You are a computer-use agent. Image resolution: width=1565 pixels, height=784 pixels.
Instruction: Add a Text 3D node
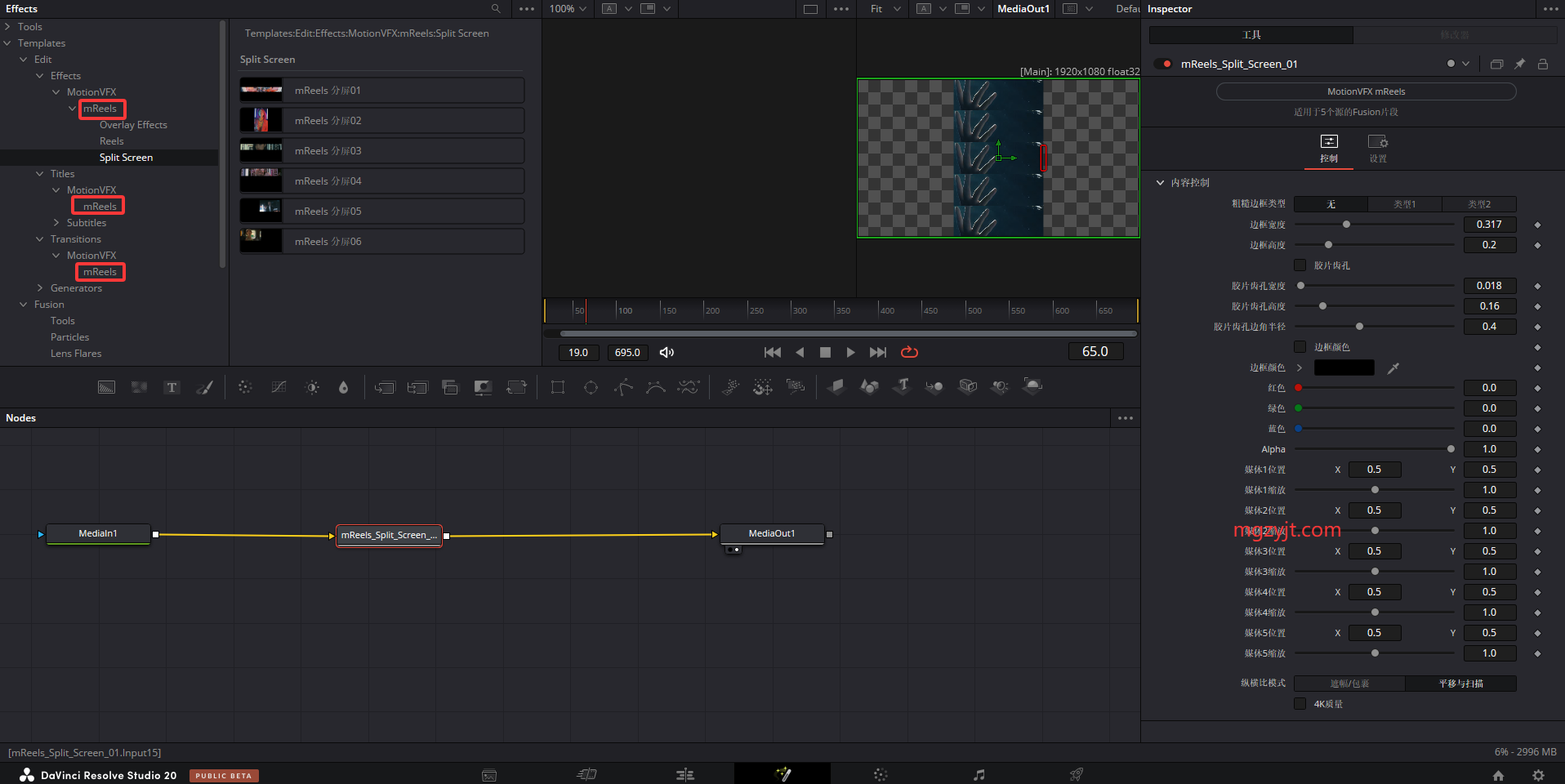903,387
